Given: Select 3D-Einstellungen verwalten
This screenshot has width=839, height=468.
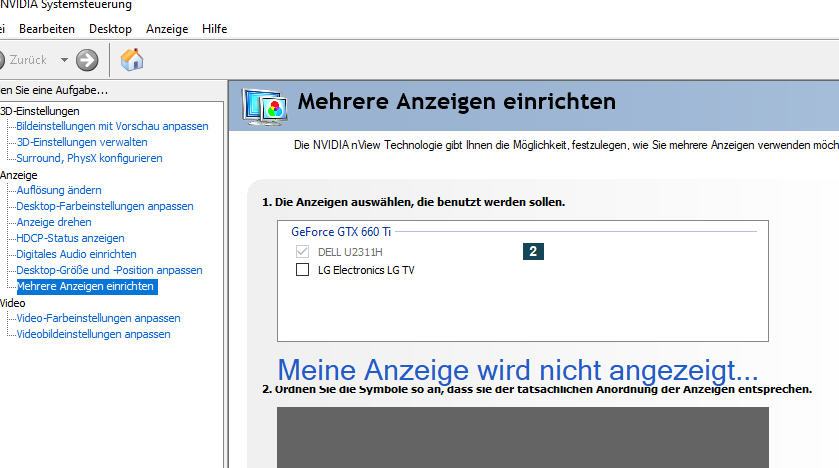Looking at the screenshot, I should tap(82, 142).
